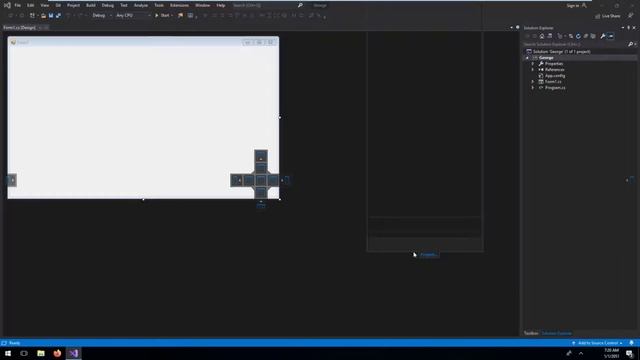
Task: Toggle Show All Files in Solution Explorer
Action: point(593,36)
